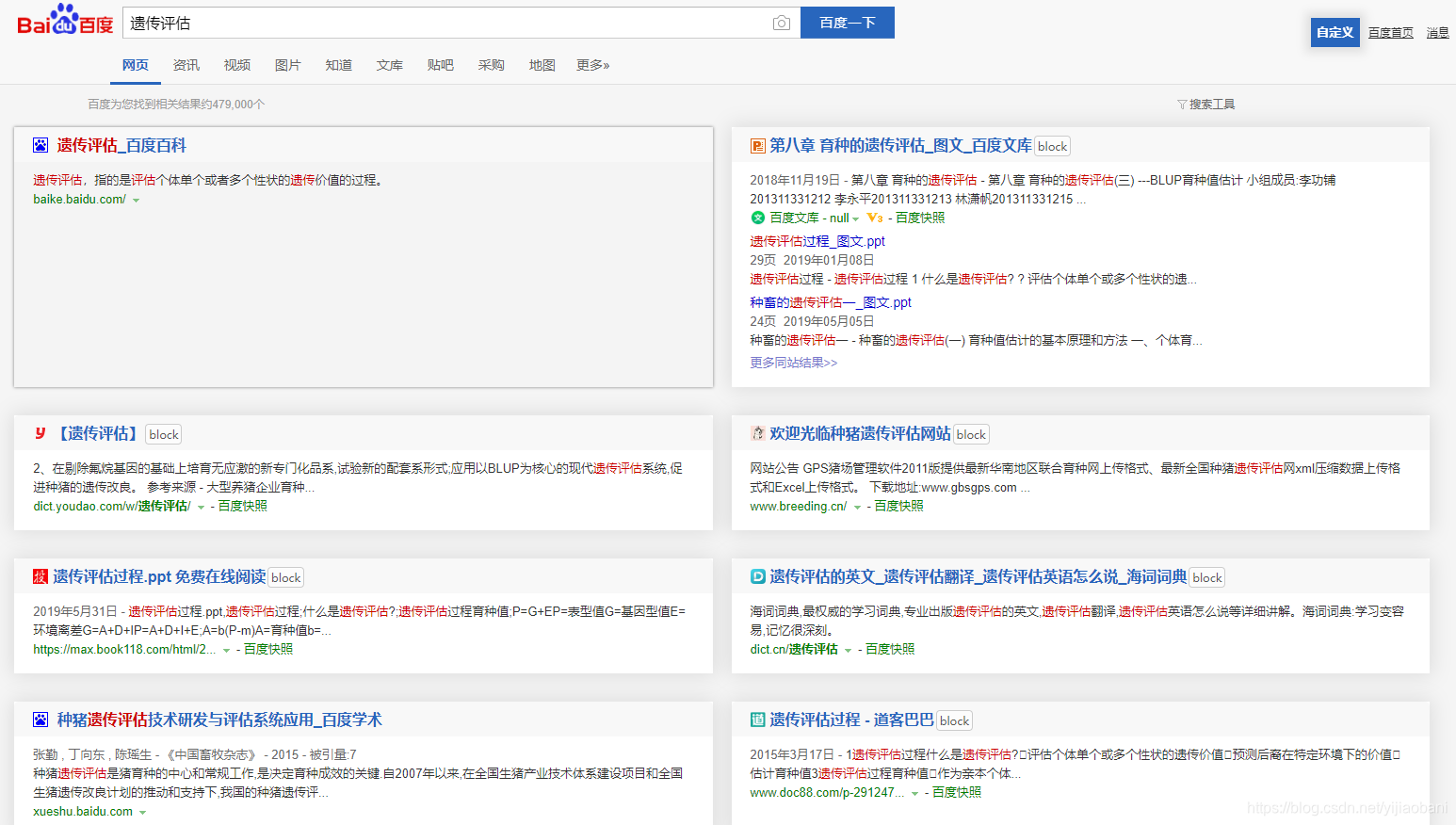
Task: Expand dropdown arrow next to www.breeding.cn
Action: point(857,508)
